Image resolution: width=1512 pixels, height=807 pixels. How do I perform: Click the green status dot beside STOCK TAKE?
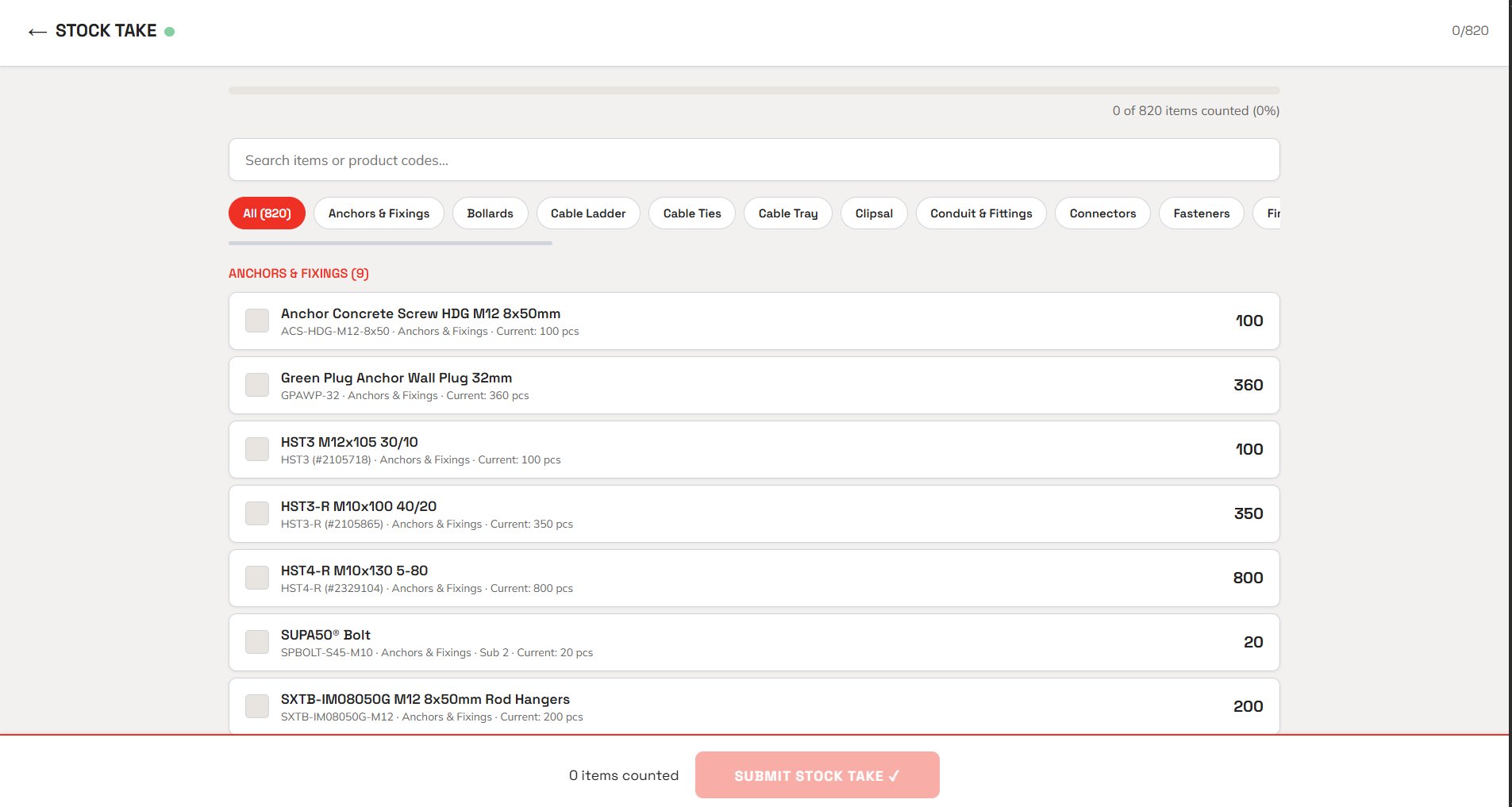coord(171,30)
